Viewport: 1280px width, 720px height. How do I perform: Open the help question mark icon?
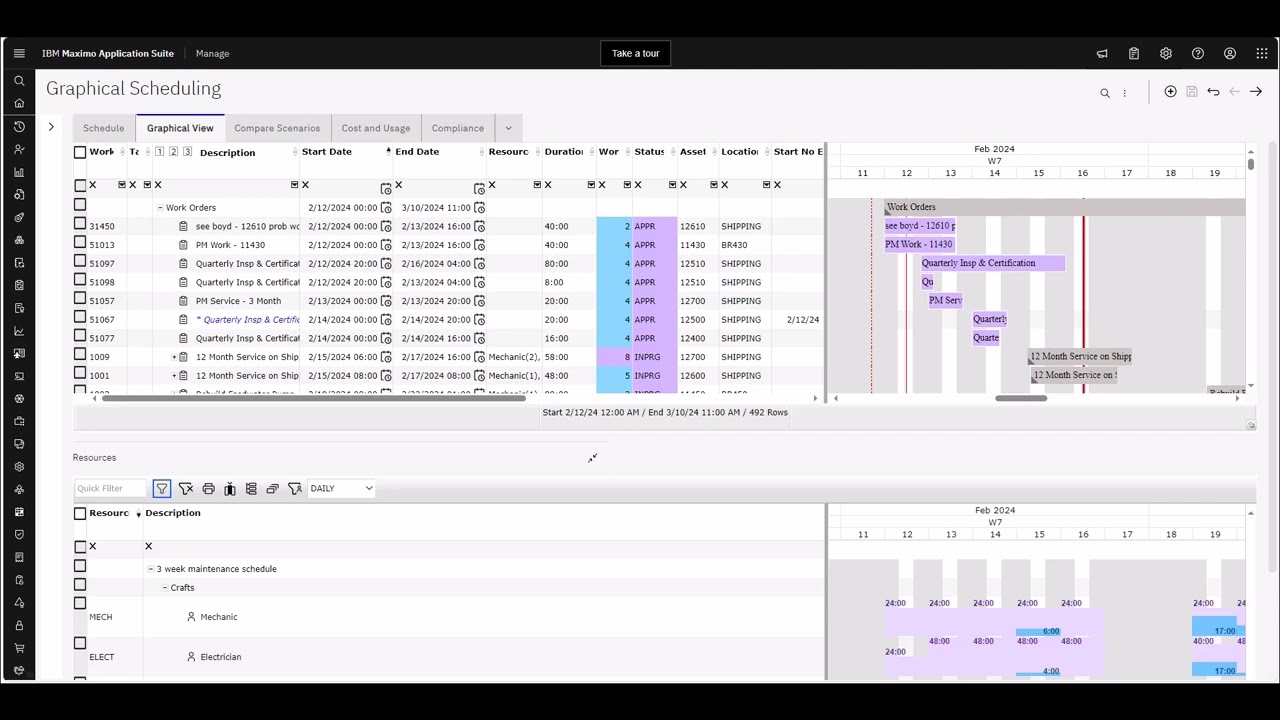(1198, 53)
